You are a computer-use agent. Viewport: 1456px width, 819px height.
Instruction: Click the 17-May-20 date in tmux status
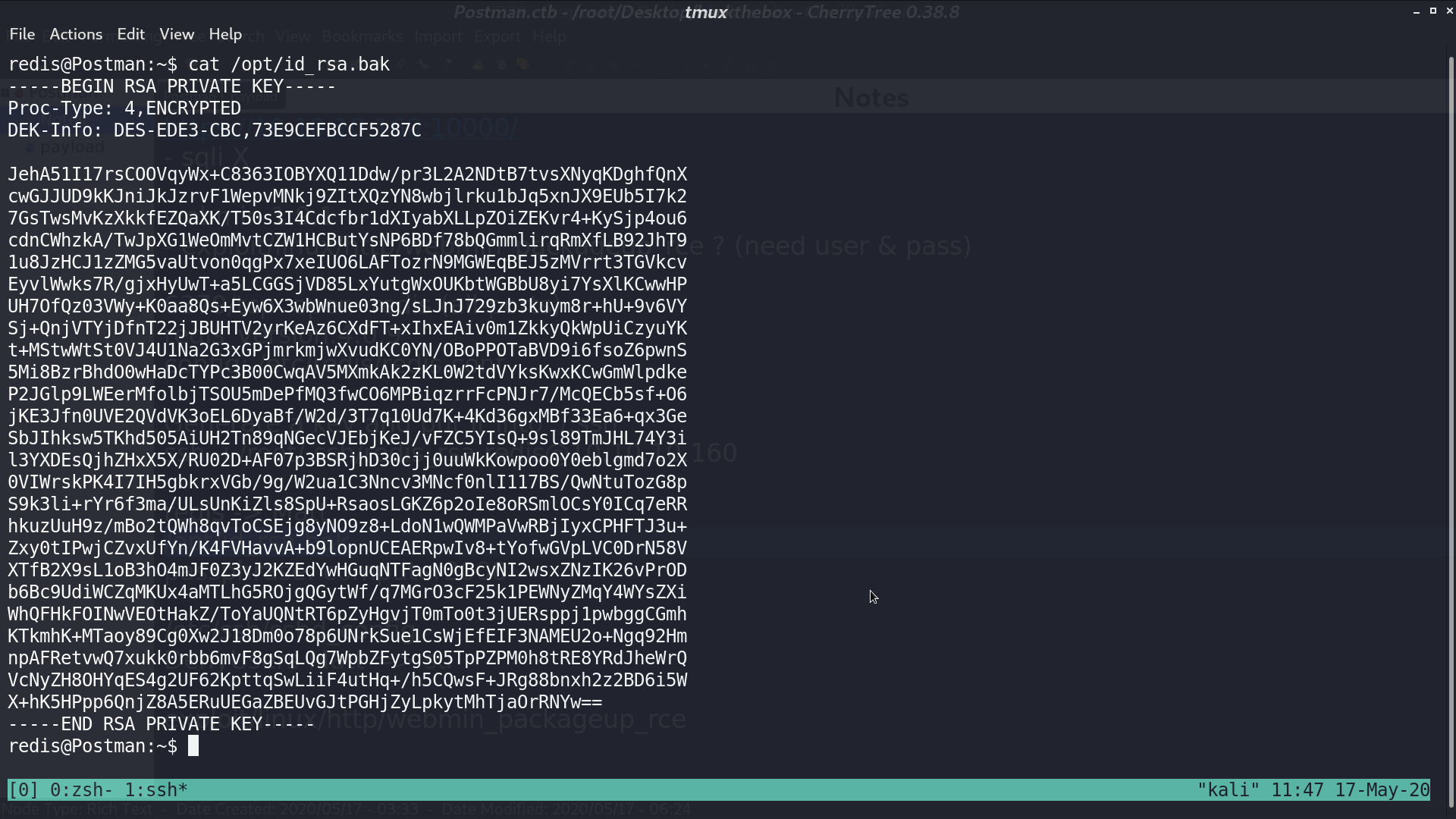tap(1382, 789)
